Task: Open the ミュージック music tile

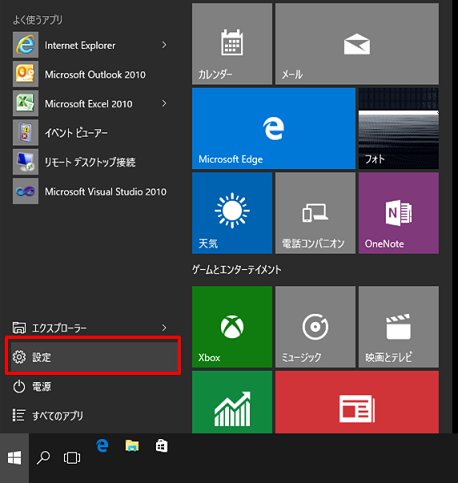Action: point(315,327)
